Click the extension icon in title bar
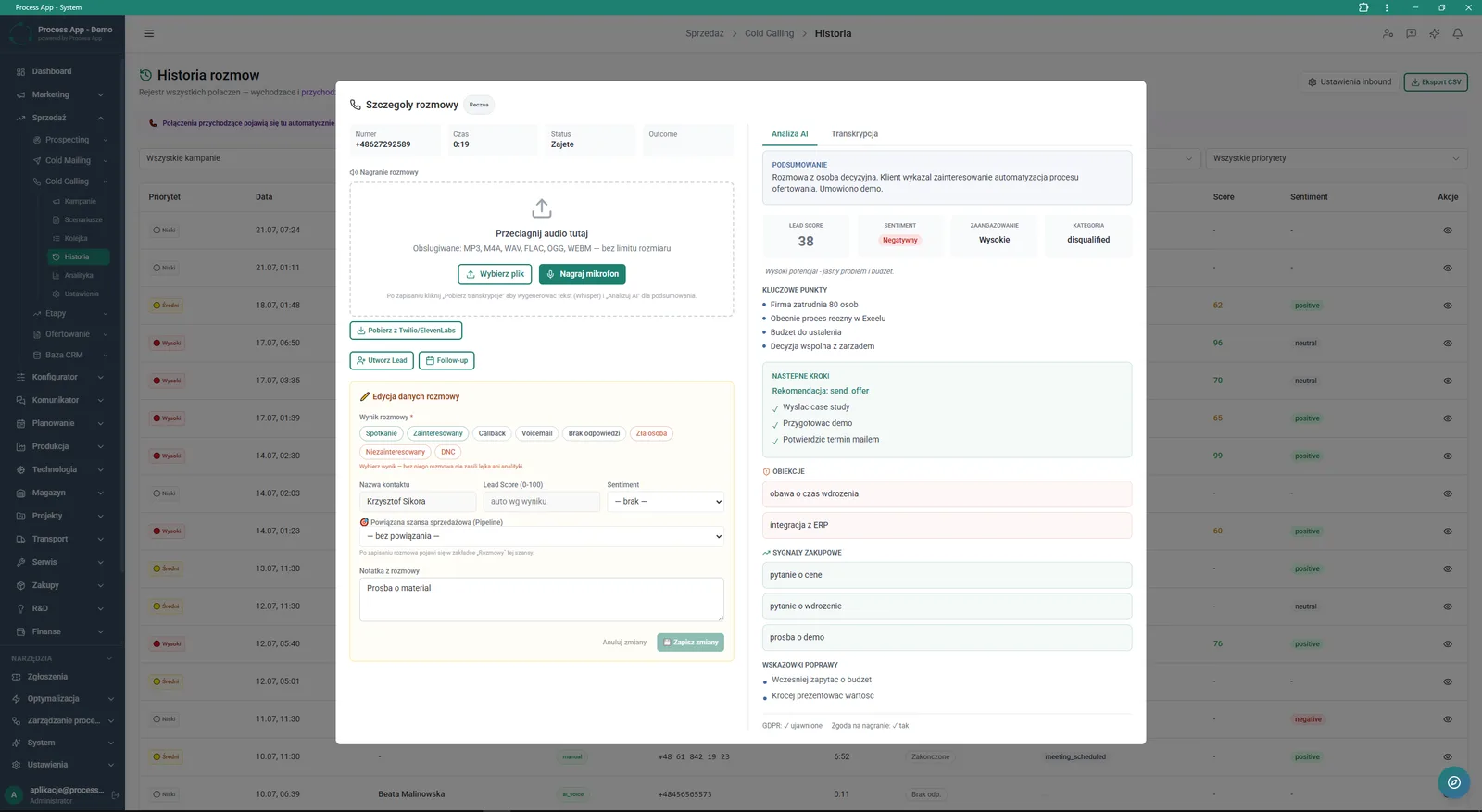 coord(1363,7)
